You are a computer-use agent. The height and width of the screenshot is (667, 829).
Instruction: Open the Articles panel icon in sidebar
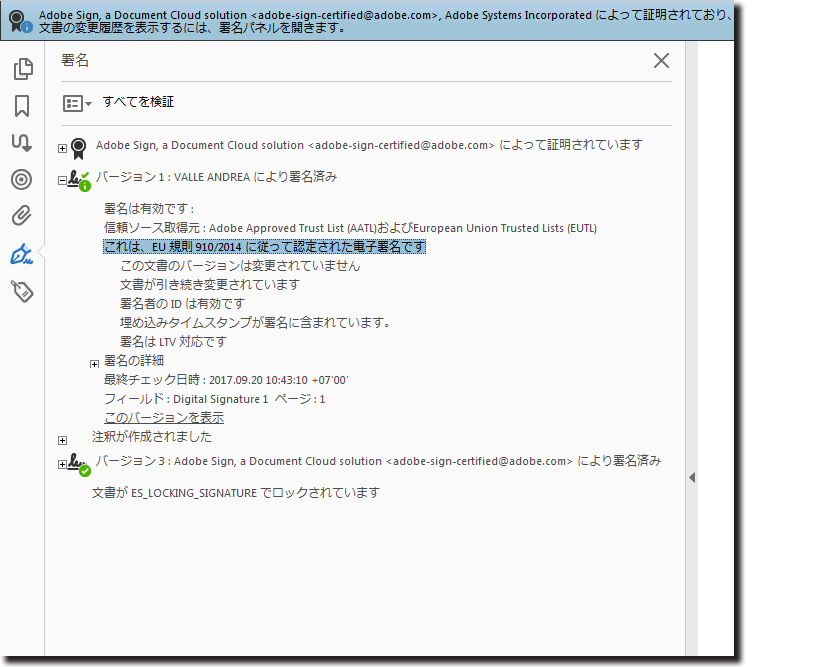tap(22, 143)
